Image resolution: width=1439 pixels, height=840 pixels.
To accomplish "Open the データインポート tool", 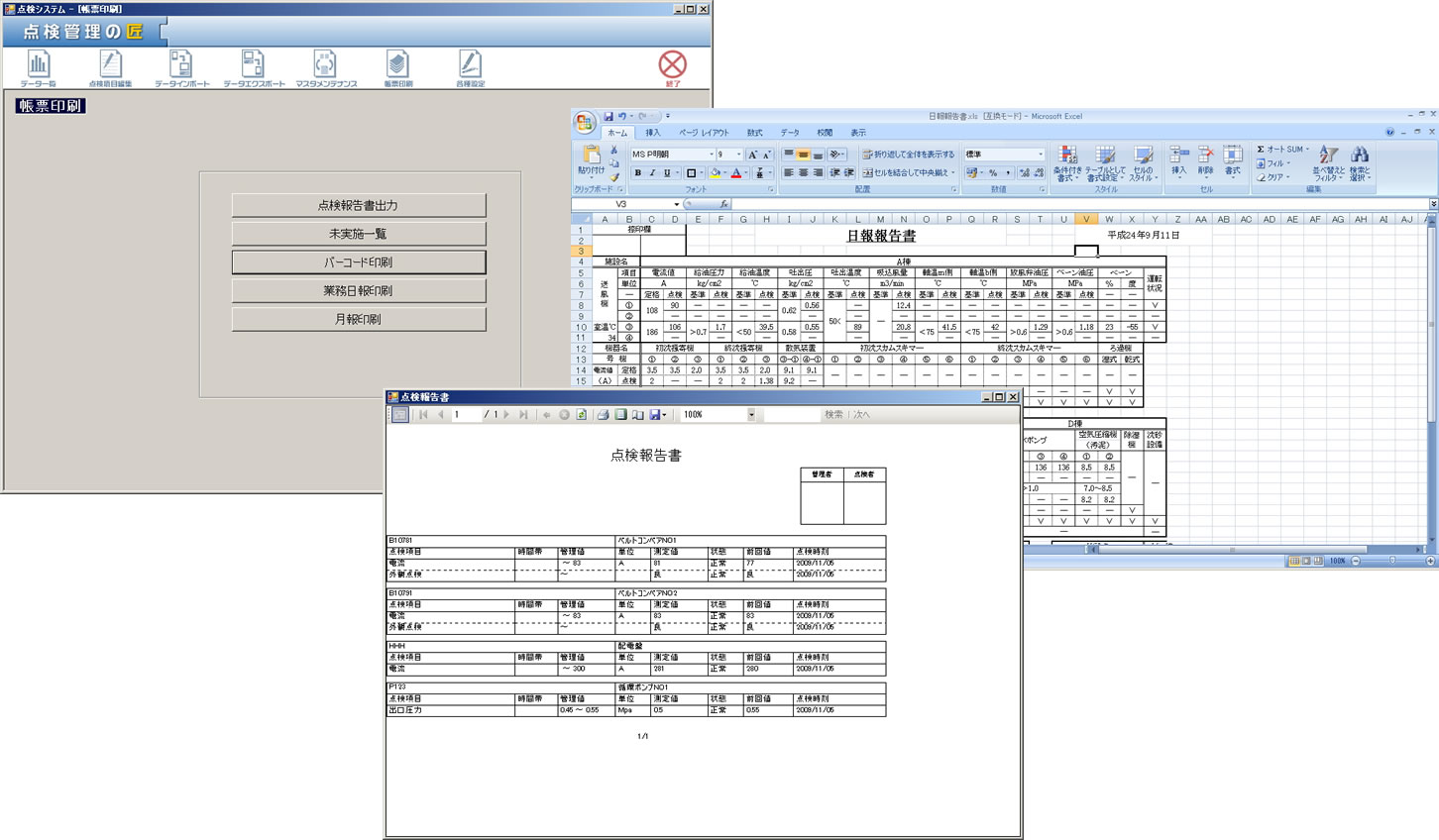I will coord(181,67).
